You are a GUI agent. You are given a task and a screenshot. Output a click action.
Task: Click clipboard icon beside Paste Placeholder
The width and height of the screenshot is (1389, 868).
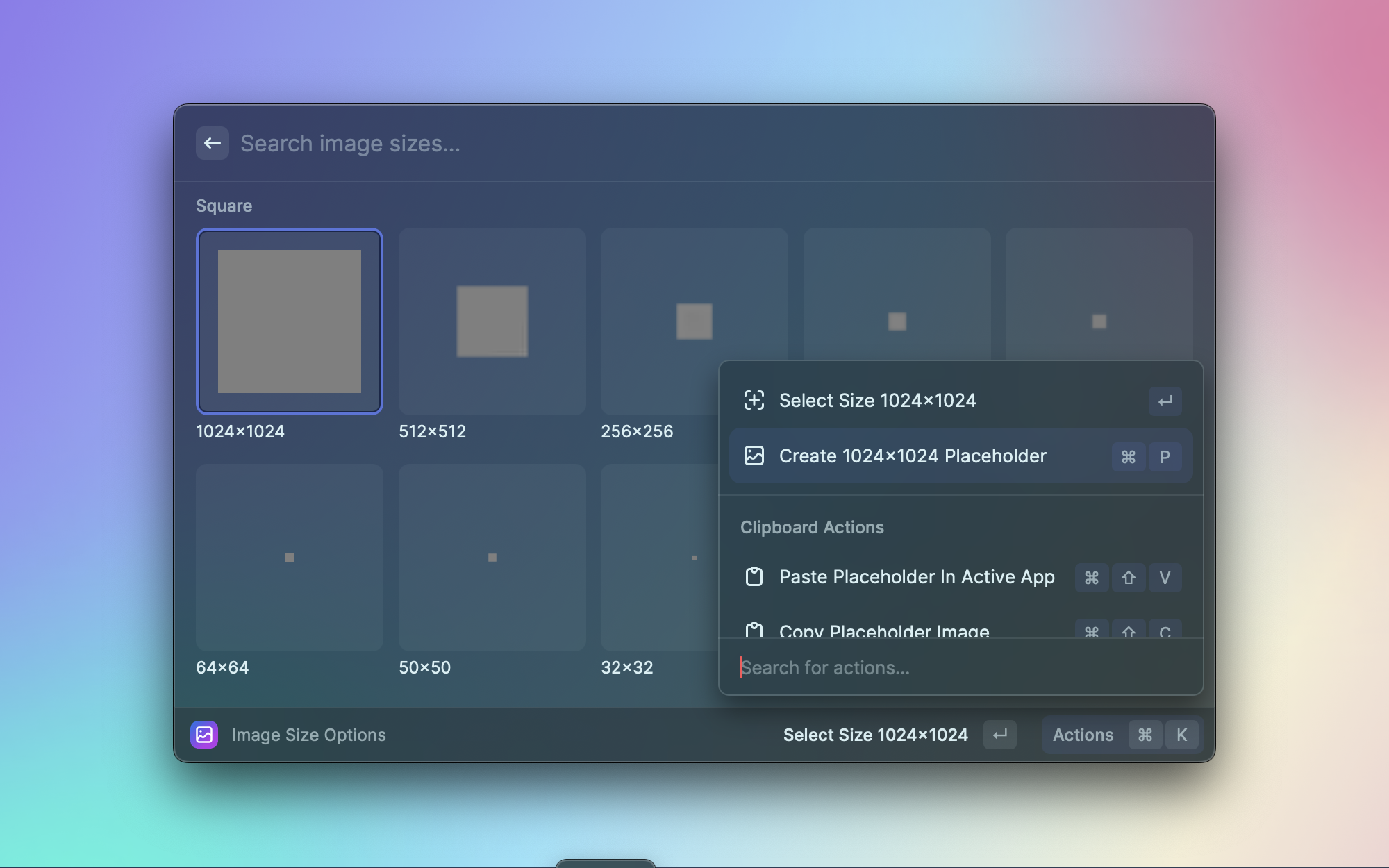pyautogui.click(x=754, y=577)
